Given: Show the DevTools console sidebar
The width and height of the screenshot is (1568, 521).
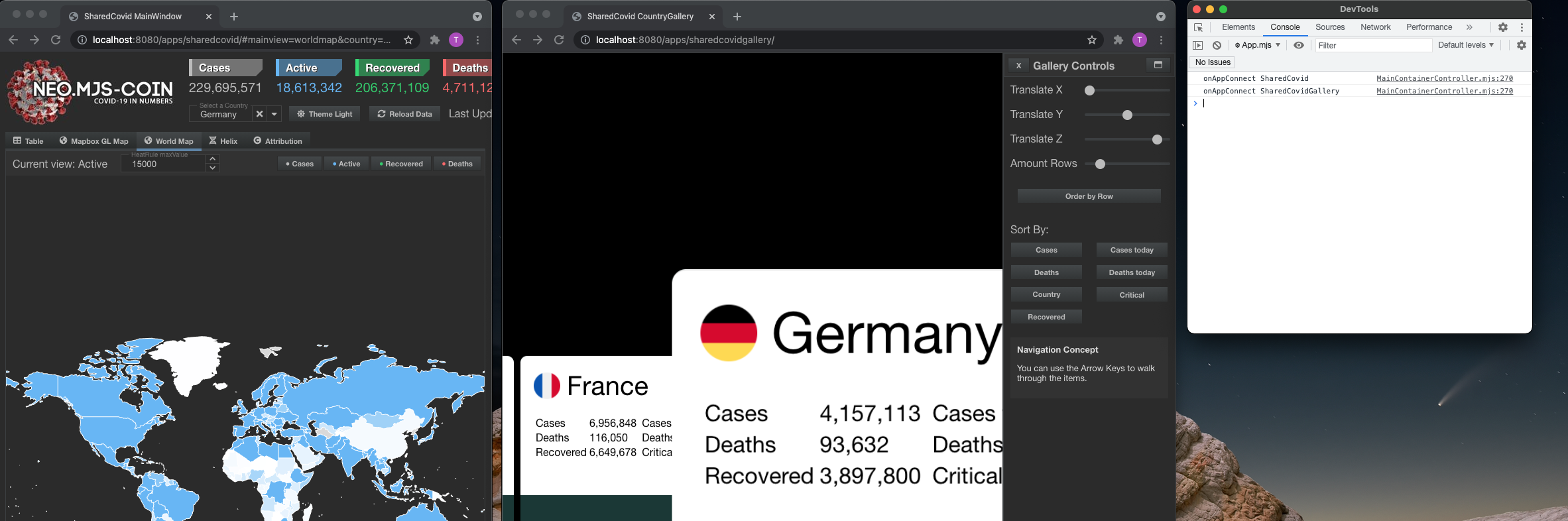Looking at the screenshot, I should 1197,45.
